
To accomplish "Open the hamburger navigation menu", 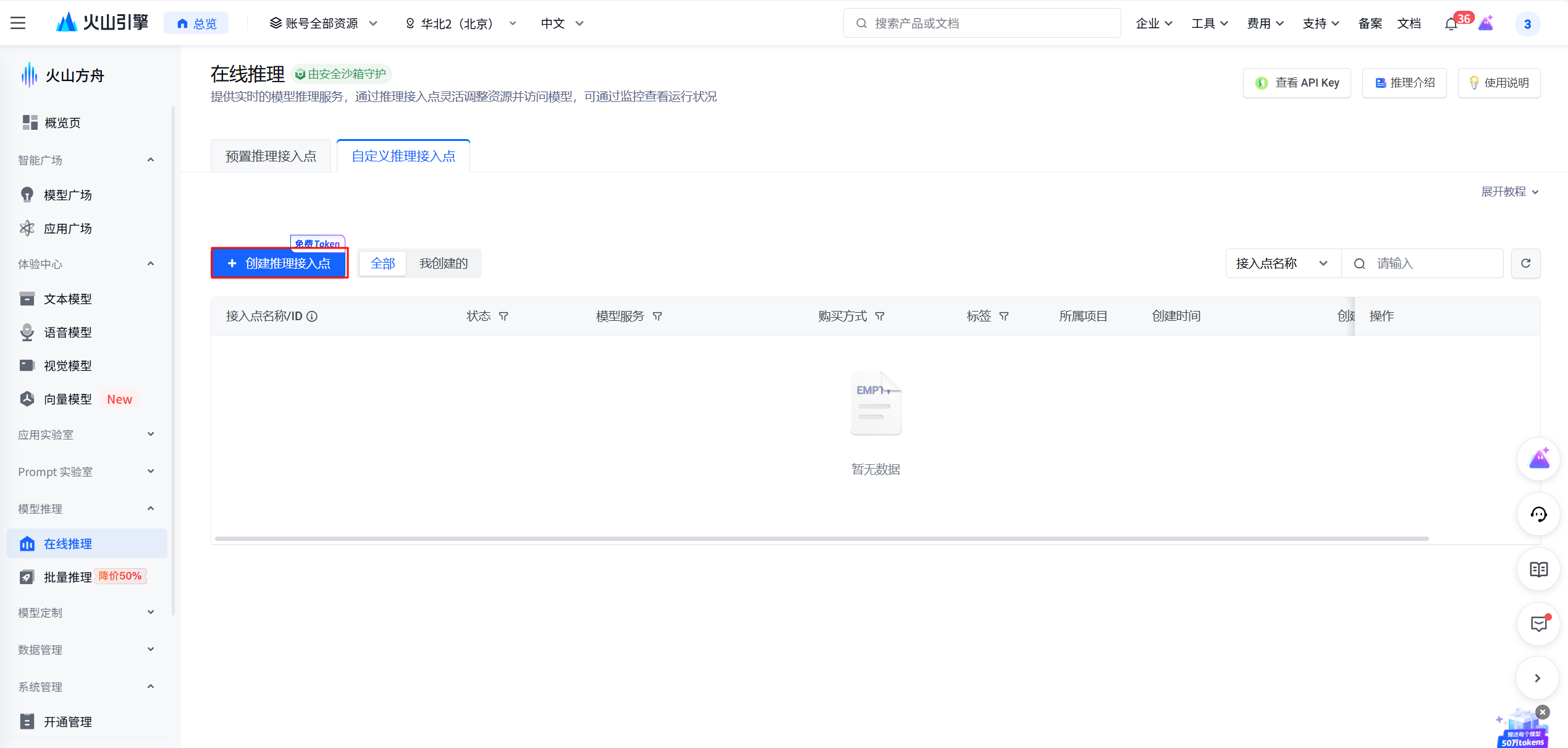I will (17, 23).
